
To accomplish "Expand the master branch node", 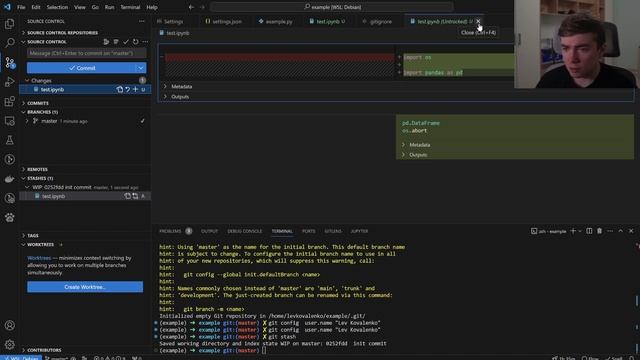I will 27,121.
